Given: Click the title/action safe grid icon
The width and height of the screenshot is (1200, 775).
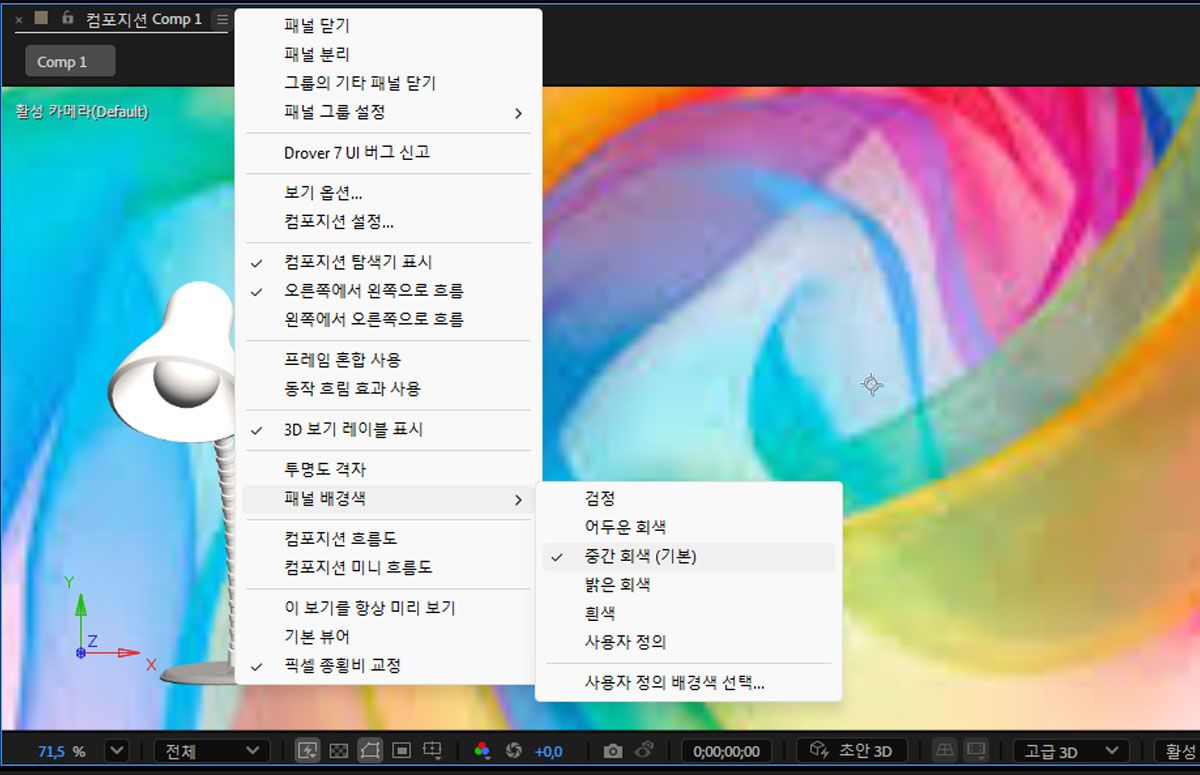Looking at the screenshot, I should (403, 751).
